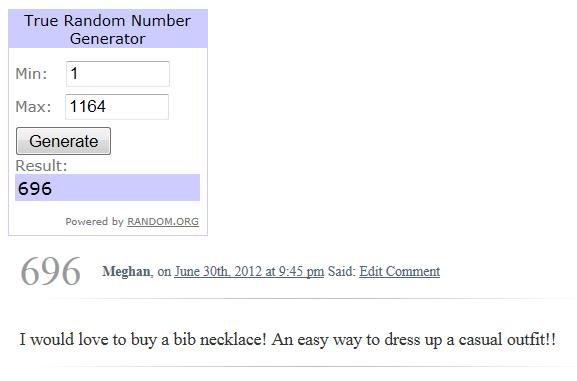The height and width of the screenshot is (381, 577).
Task: Click the Max: label
Action: point(33,107)
